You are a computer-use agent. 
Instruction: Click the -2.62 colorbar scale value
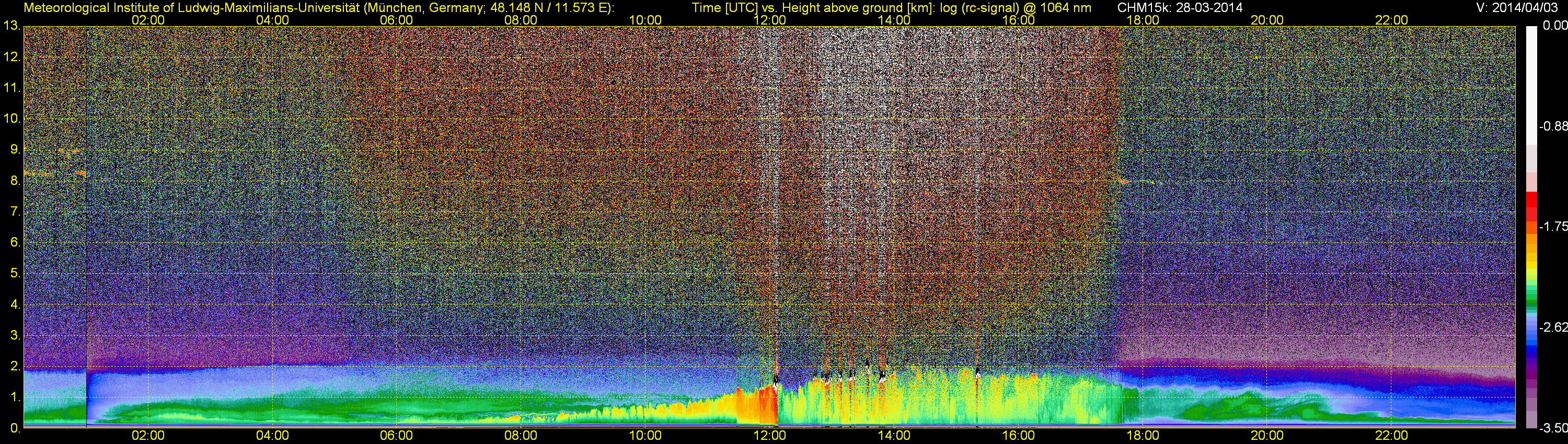coord(1553,328)
